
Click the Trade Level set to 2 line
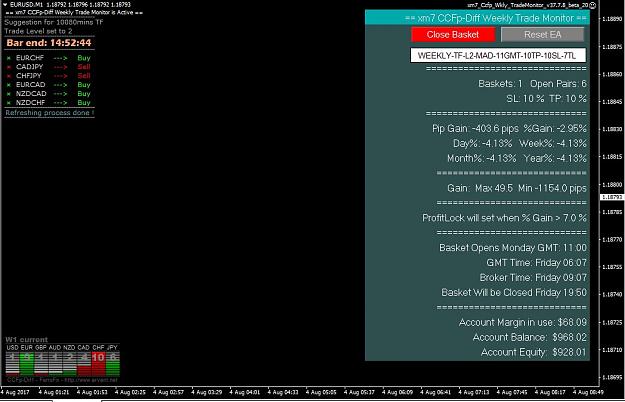[x=38, y=31]
